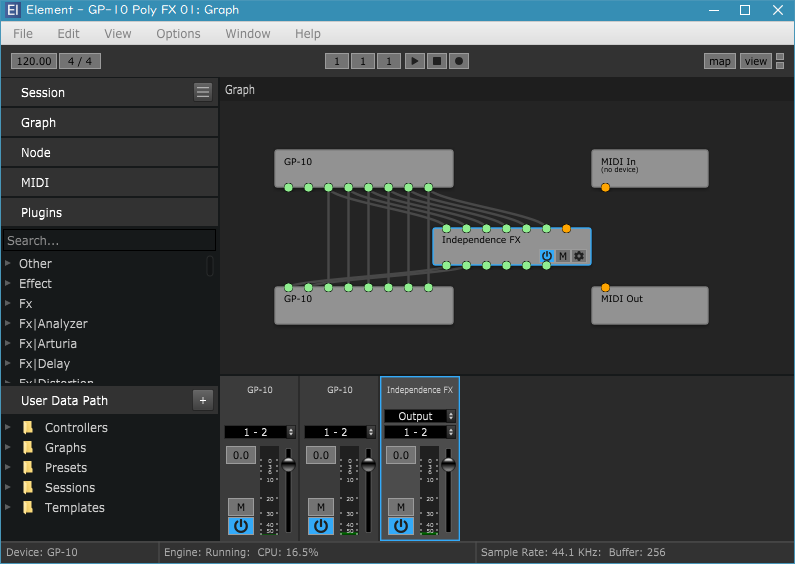Expand the Controllers folder tree arrow
This screenshot has width=795, height=564.
(x=8, y=427)
